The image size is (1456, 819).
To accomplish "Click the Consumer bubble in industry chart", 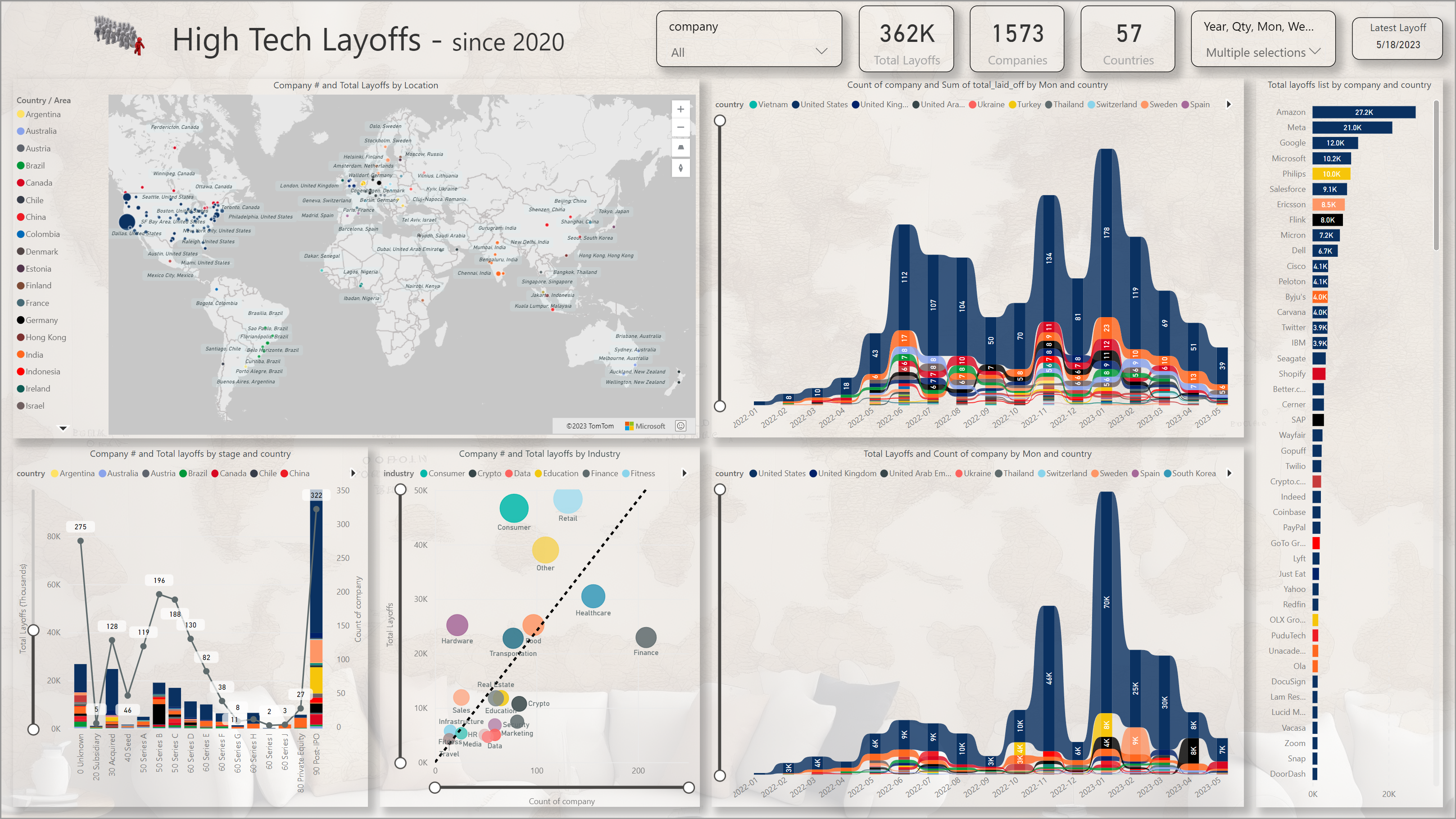I will [513, 508].
